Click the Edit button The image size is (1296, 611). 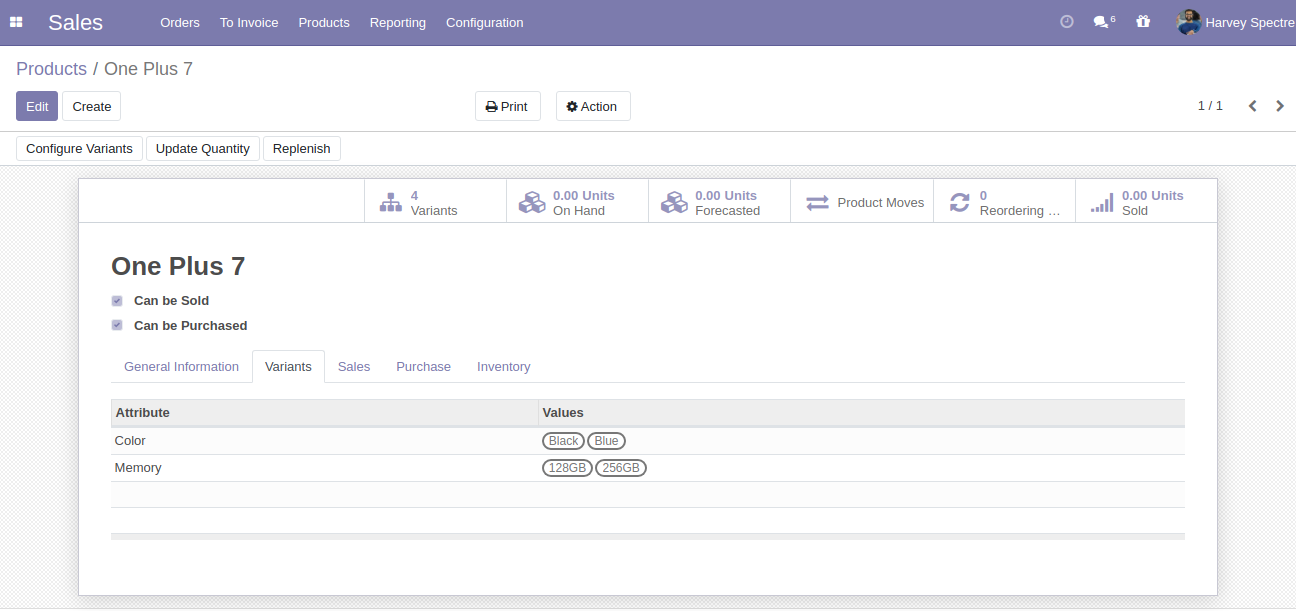coord(37,106)
